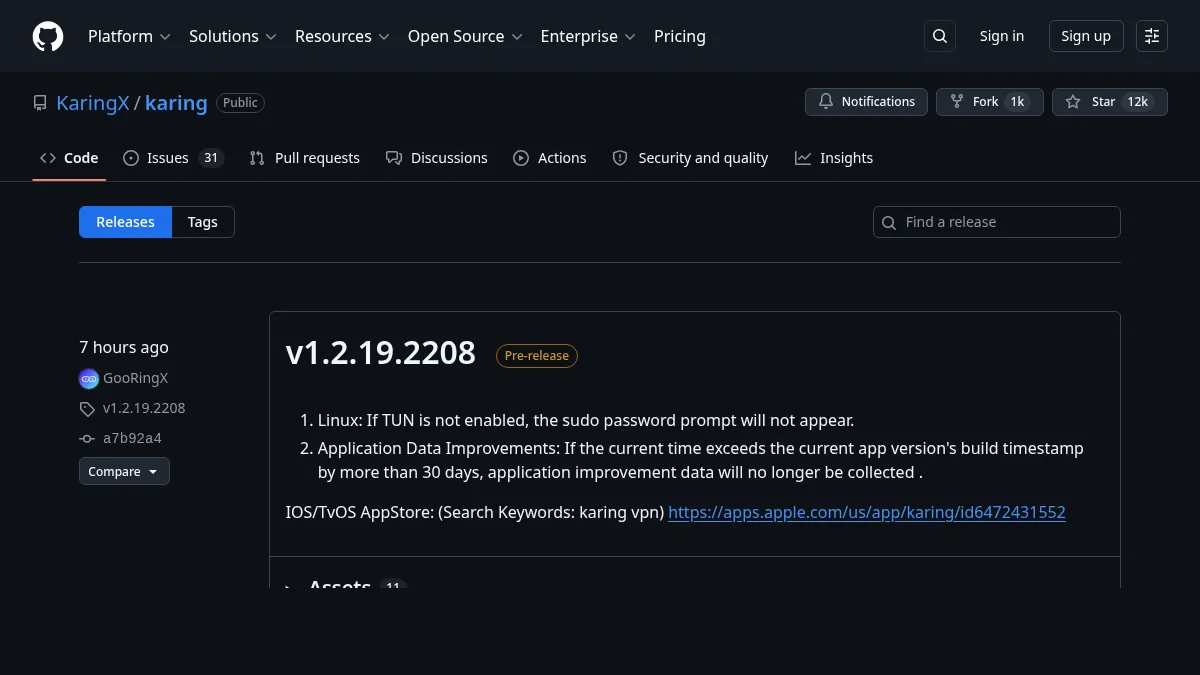Click the Insights graph icon
The image size is (1200, 675).
tap(803, 158)
